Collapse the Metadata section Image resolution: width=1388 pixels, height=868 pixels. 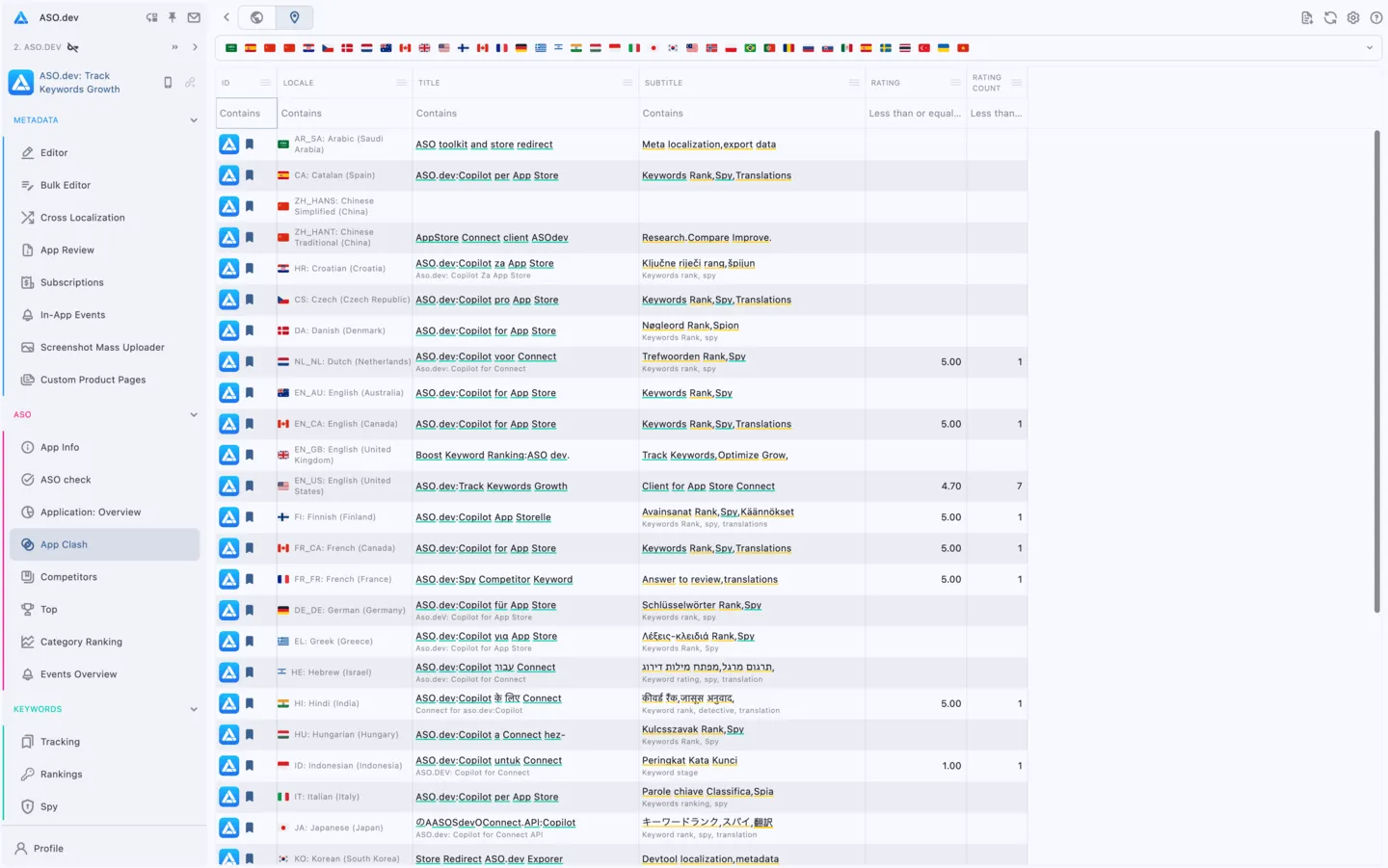pos(194,120)
